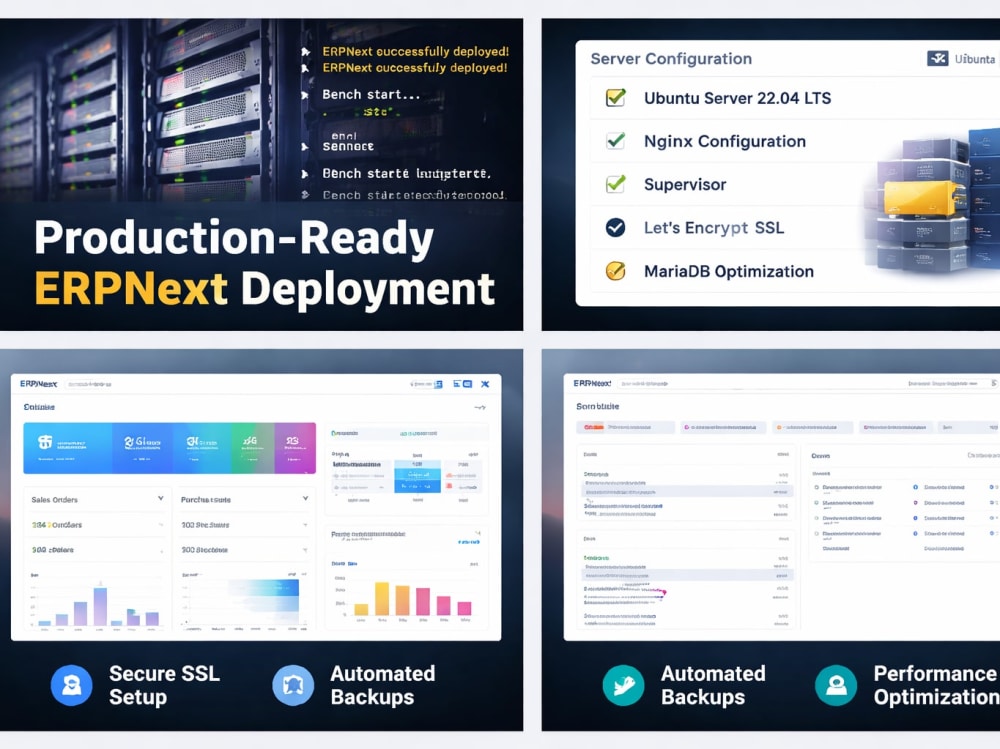
Task: Select the purple card at the banner's end
Action: pos(295,448)
